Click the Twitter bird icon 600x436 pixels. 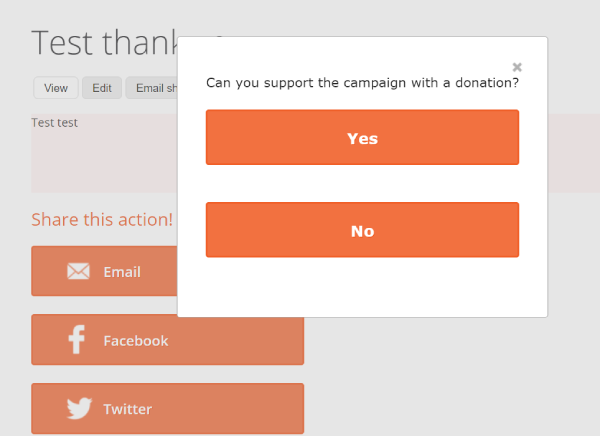coord(79,408)
